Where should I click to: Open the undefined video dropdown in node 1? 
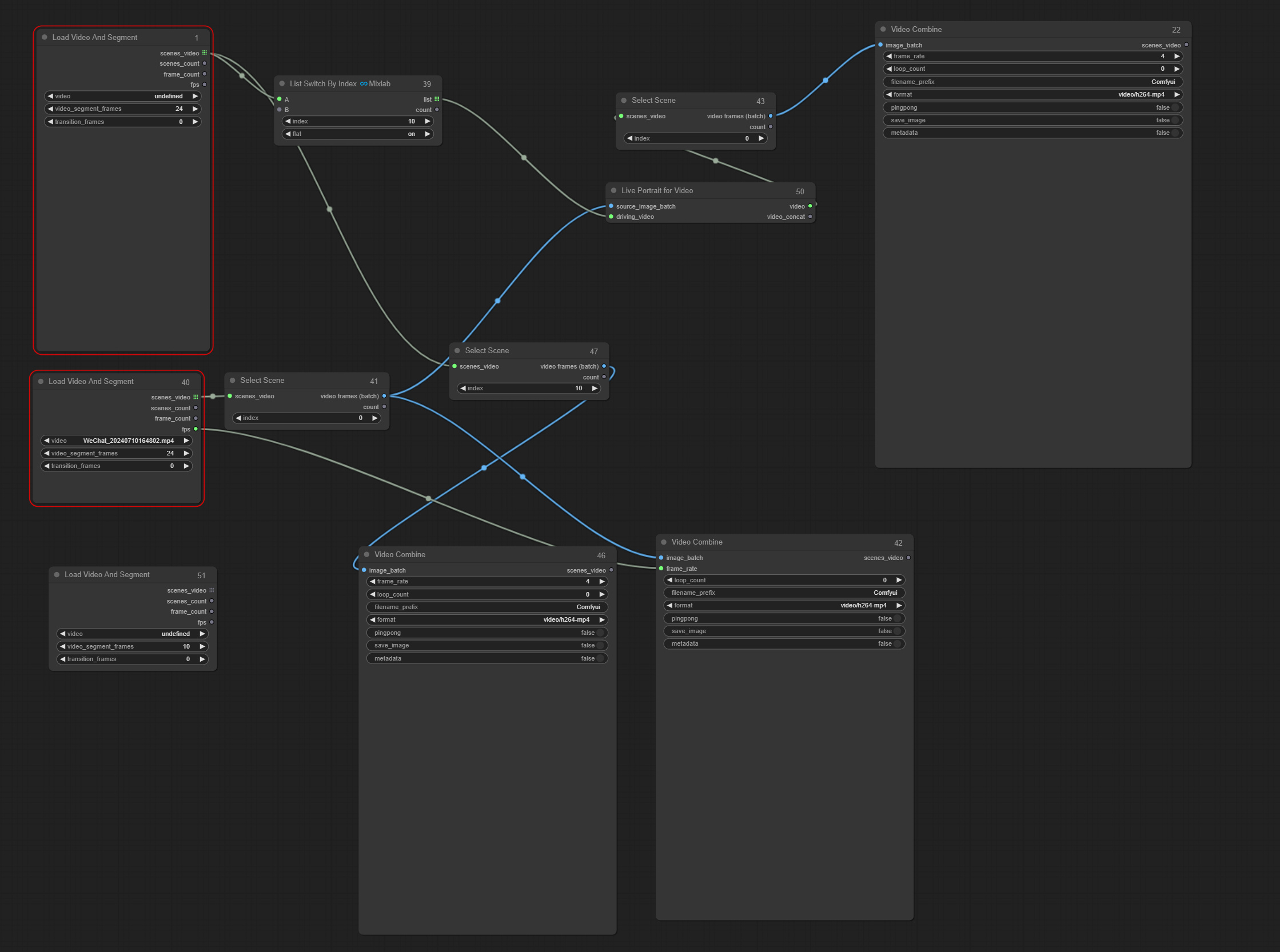(x=122, y=95)
